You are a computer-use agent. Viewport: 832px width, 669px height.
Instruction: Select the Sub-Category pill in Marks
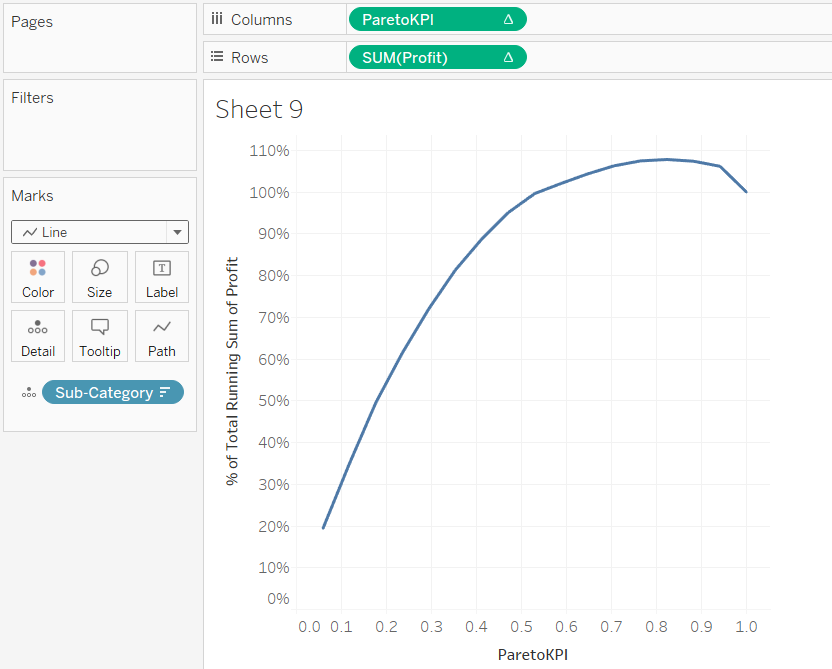pos(112,392)
